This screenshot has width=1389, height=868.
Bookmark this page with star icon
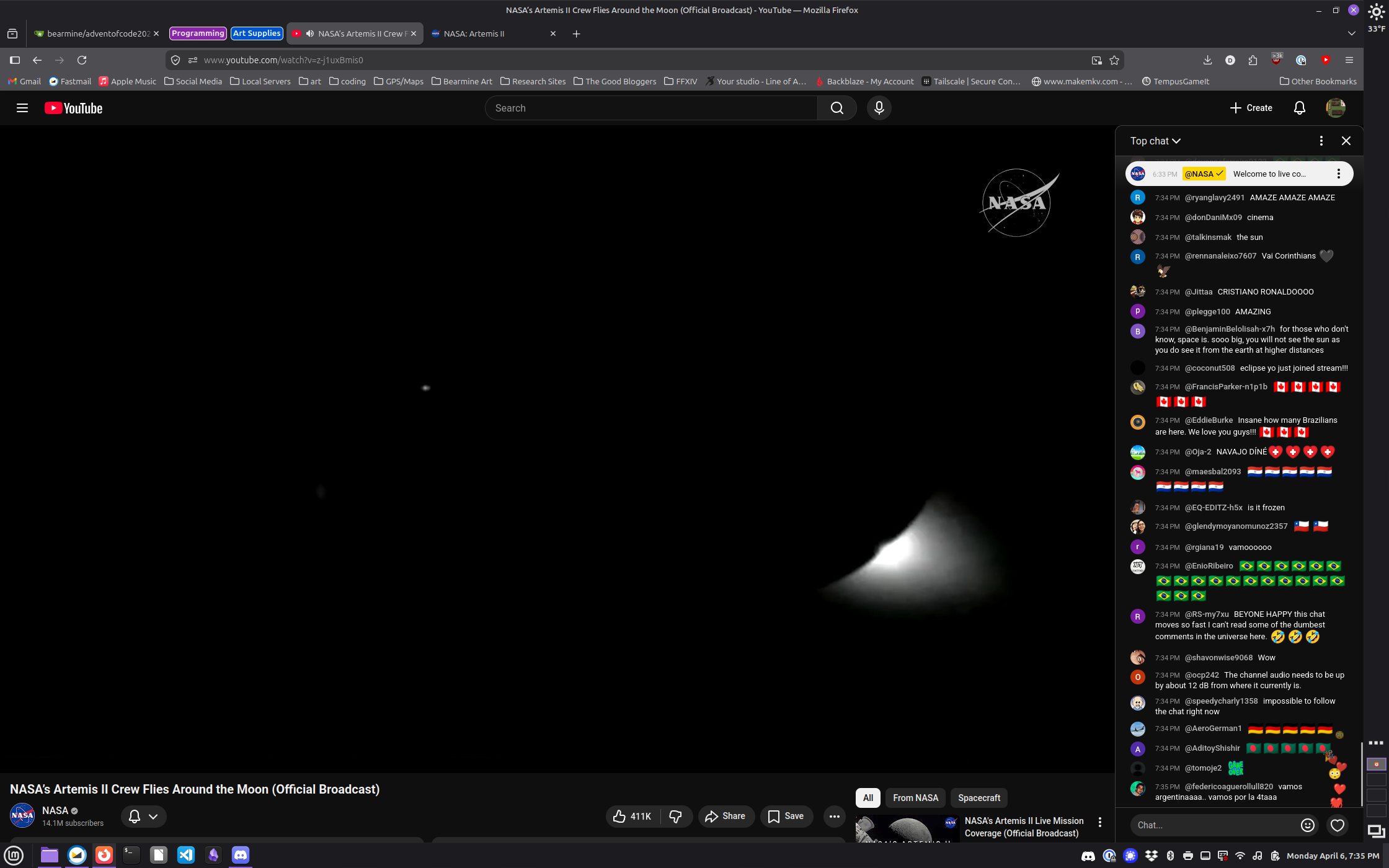pos(1114,60)
